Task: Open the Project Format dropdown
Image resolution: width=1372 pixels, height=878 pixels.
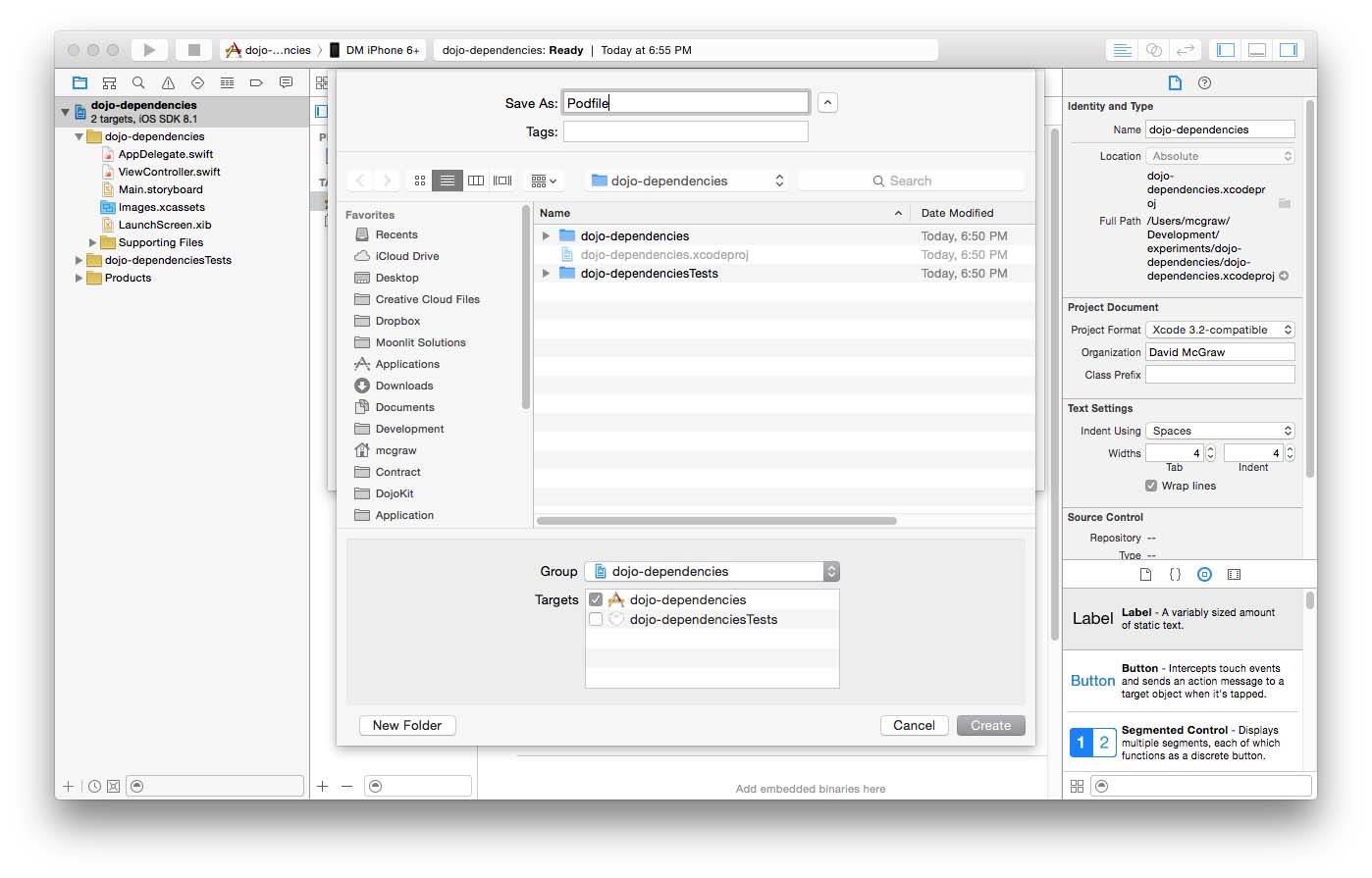Action: [x=1220, y=330]
